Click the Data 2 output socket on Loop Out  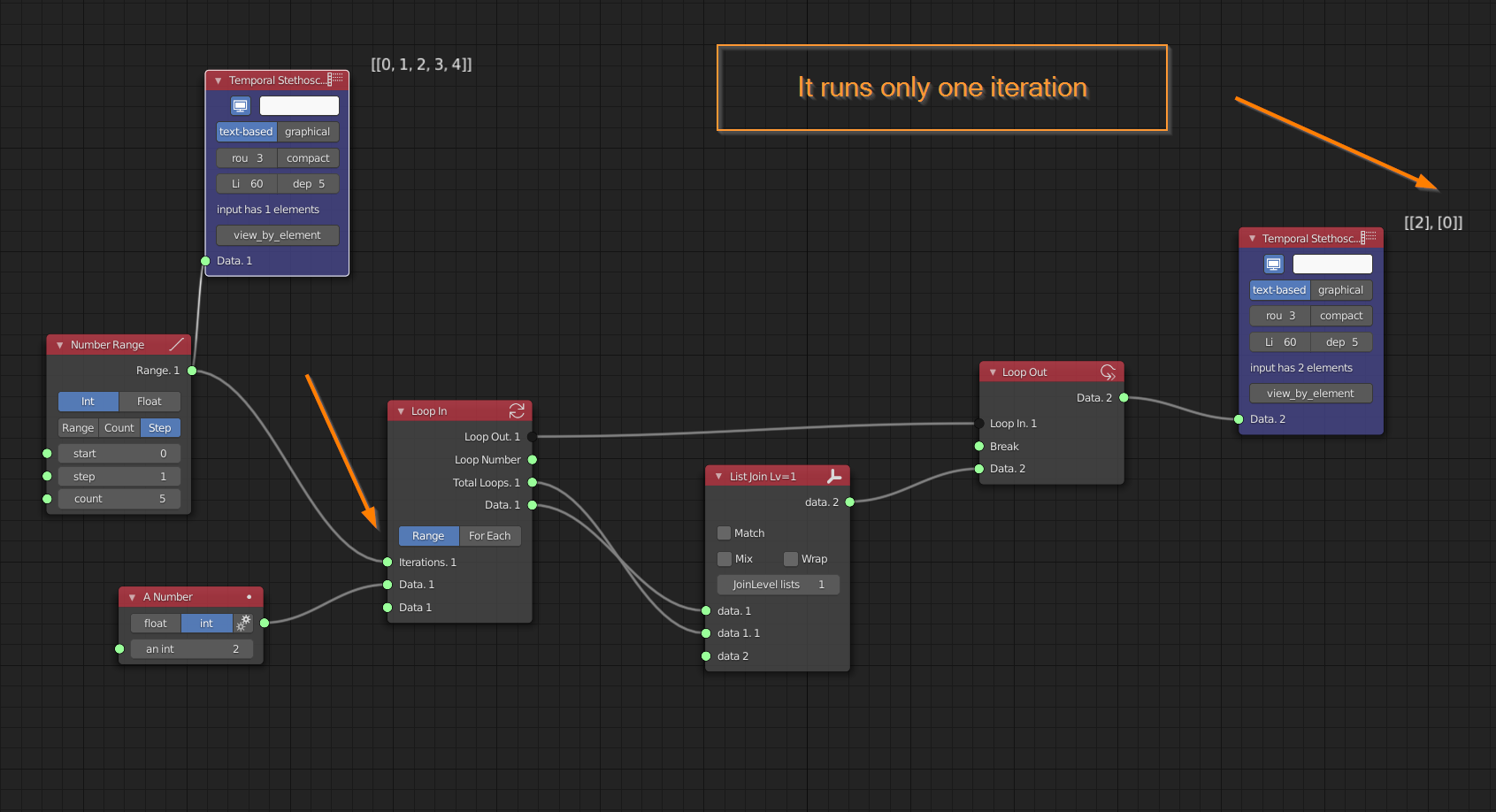tap(1124, 398)
